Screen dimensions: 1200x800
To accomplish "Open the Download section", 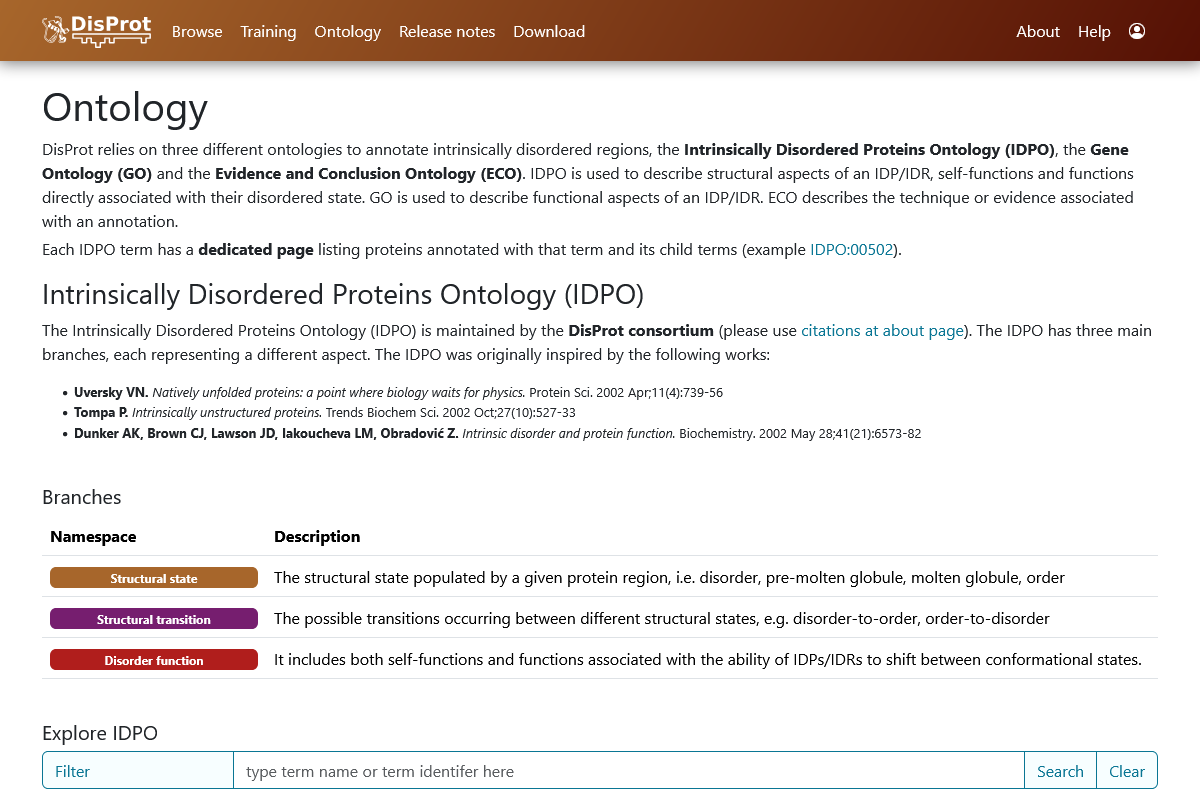I will pos(549,31).
